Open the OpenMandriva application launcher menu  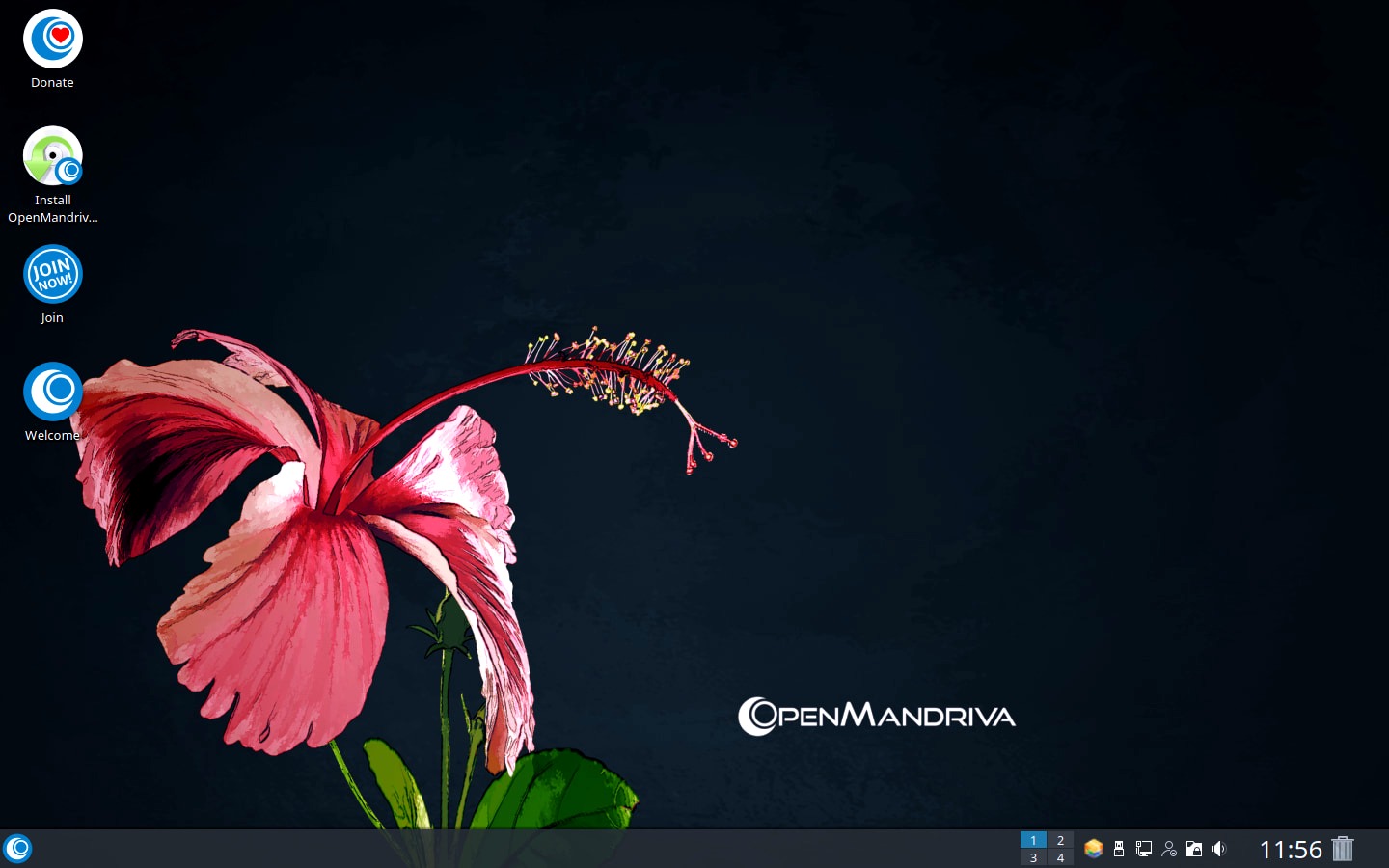(x=18, y=849)
